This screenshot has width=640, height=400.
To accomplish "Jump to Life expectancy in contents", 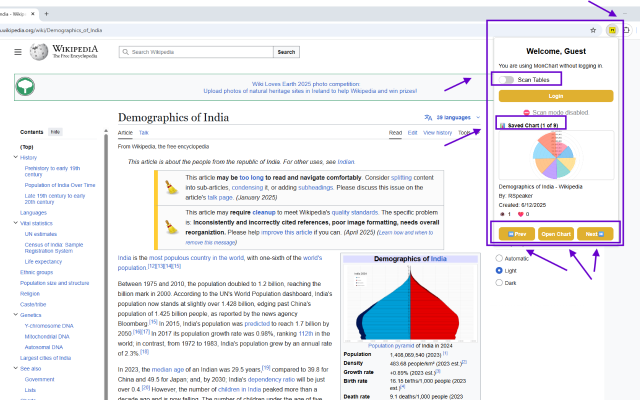I will click(43, 262).
